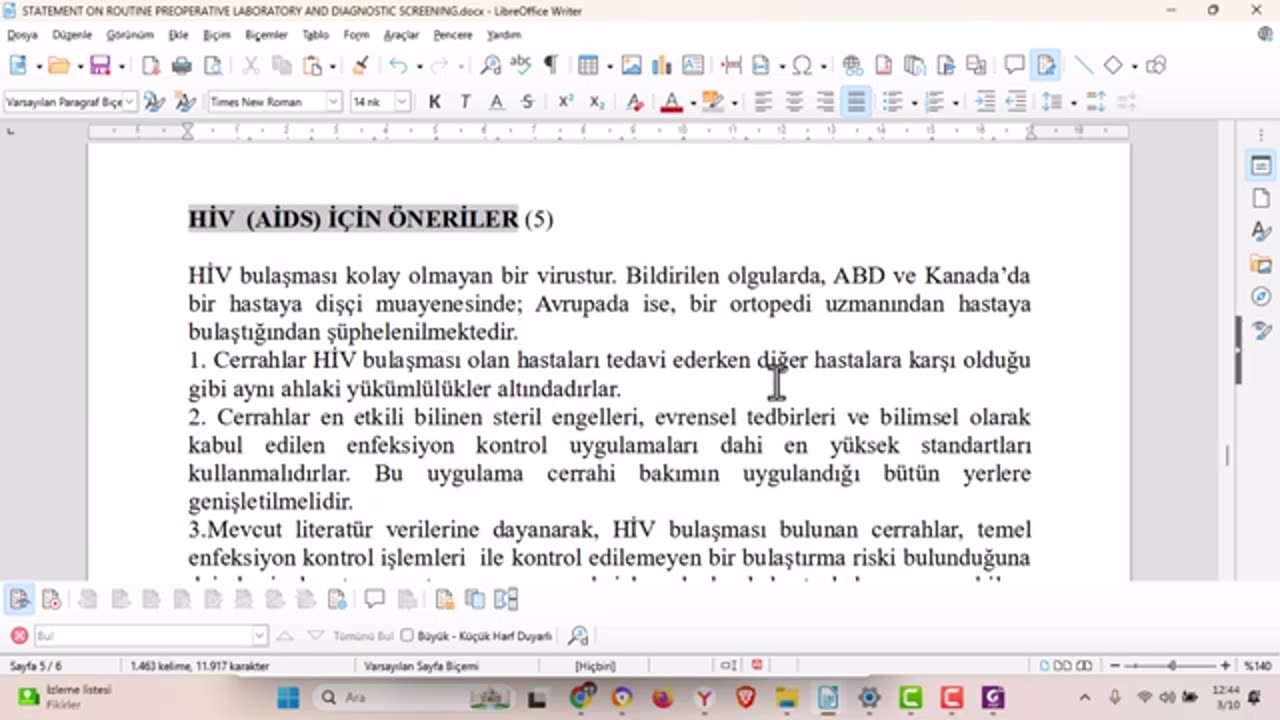The width and height of the screenshot is (1280, 720).
Task: Apply highlighting color swatch
Action: [713, 102]
